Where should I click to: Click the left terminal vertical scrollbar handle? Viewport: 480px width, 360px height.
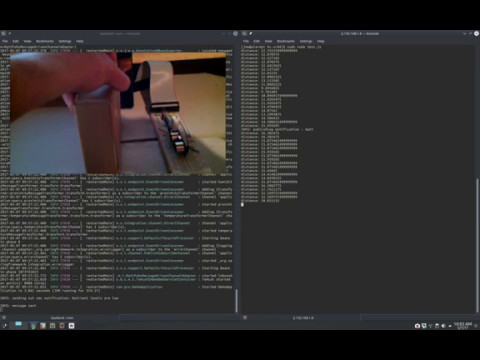236,301
